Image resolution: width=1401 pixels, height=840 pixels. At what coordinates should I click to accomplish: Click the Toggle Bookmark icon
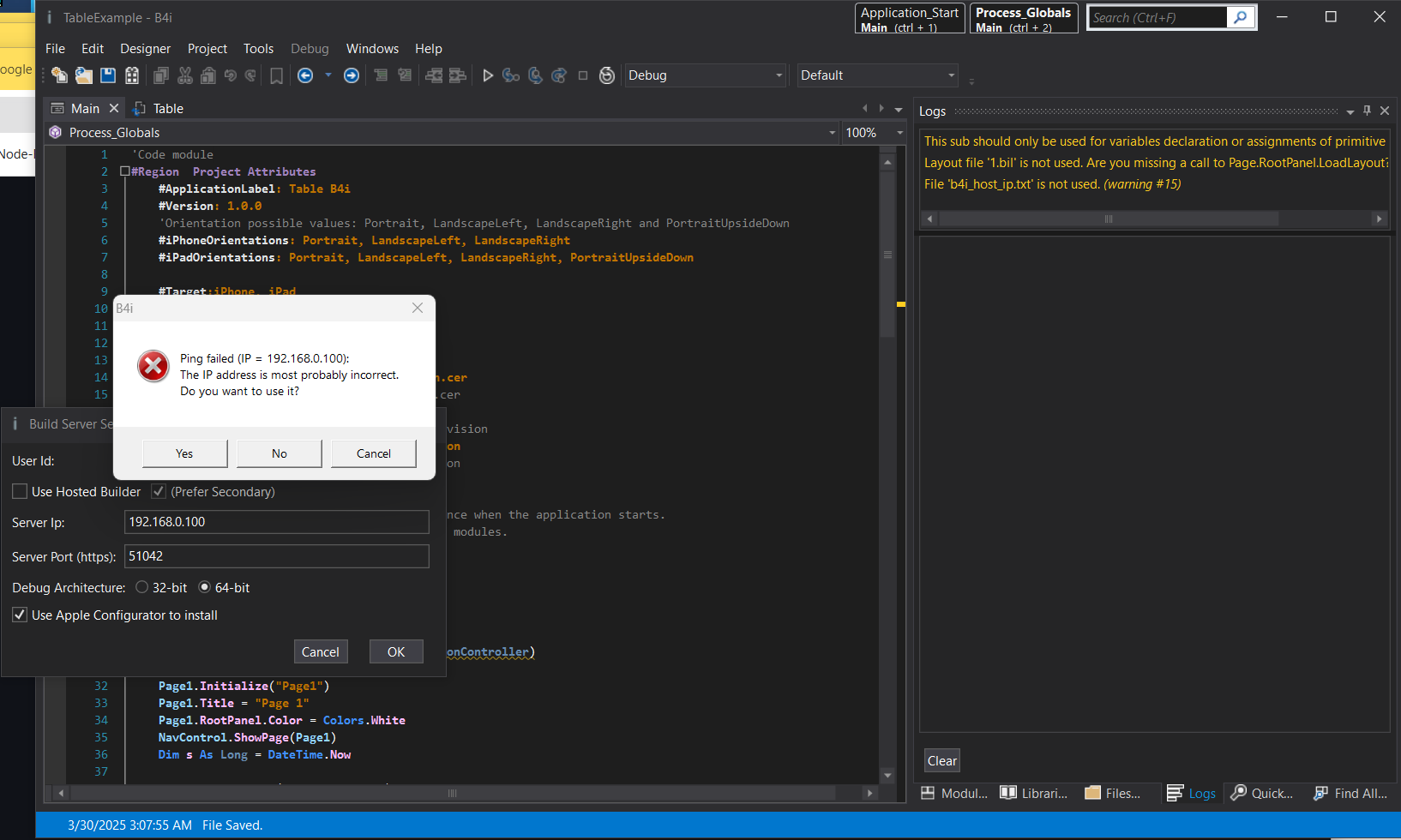tap(276, 76)
